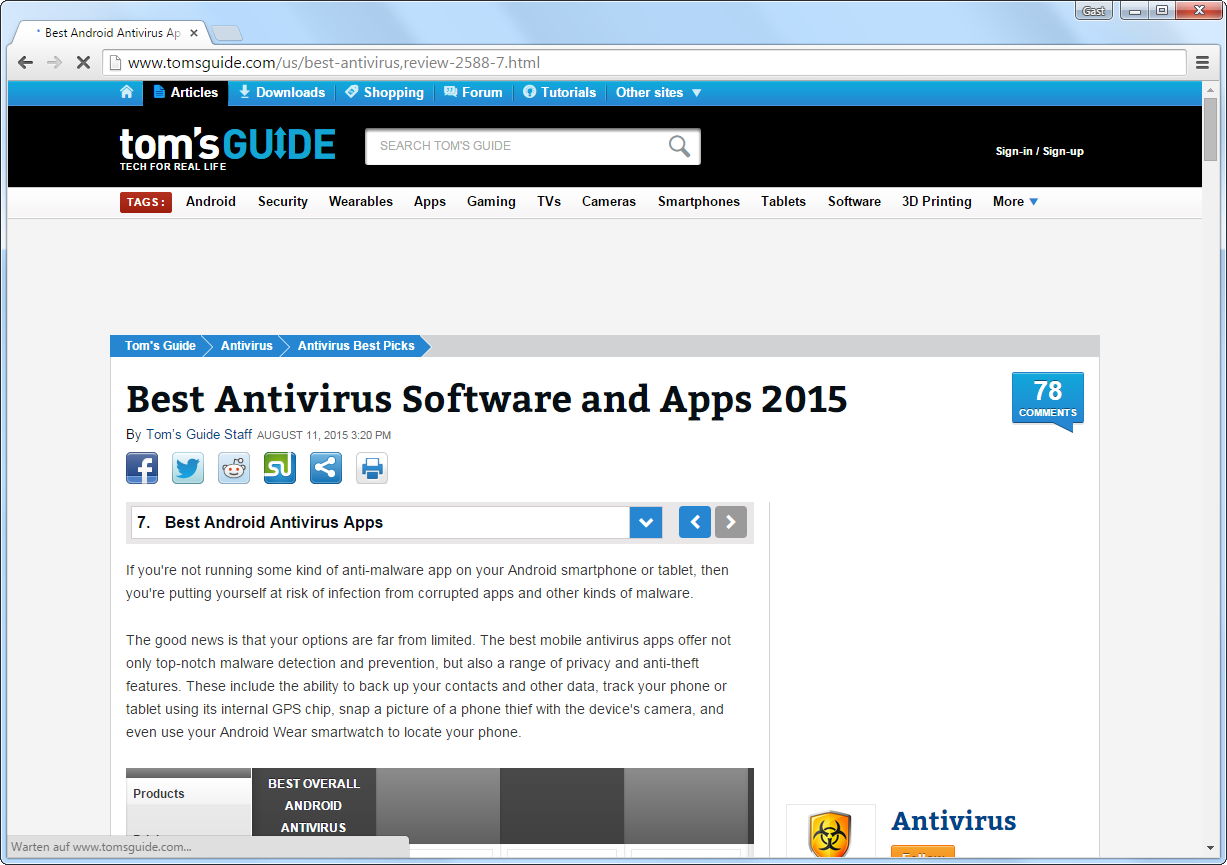Open the Forum navigation item
Image resolution: width=1227 pixels, height=865 pixels.
pos(473,92)
